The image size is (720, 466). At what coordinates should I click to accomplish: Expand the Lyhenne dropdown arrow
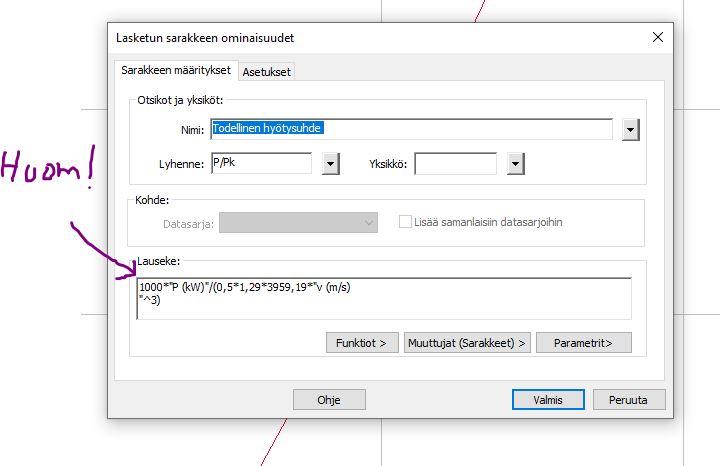tap(330, 164)
